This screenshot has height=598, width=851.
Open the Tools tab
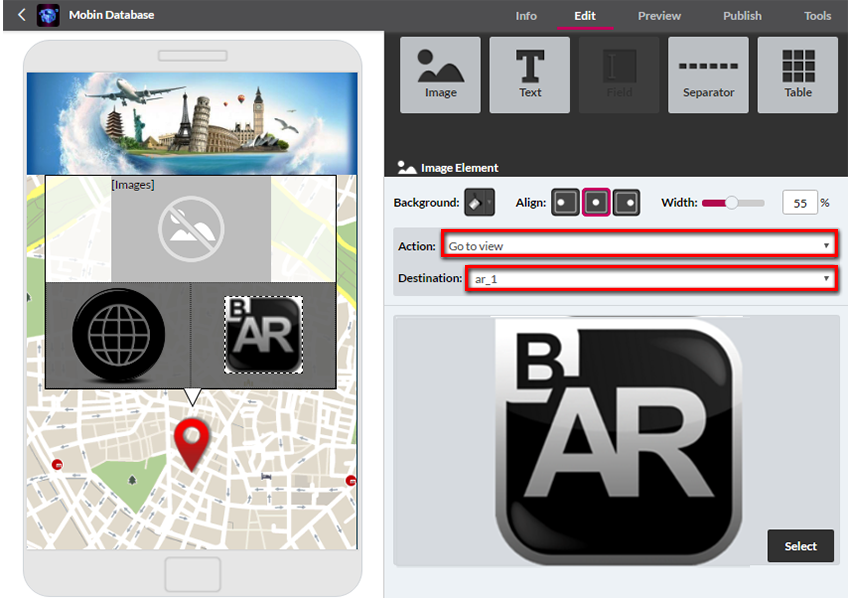pyautogui.click(x=817, y=16)
